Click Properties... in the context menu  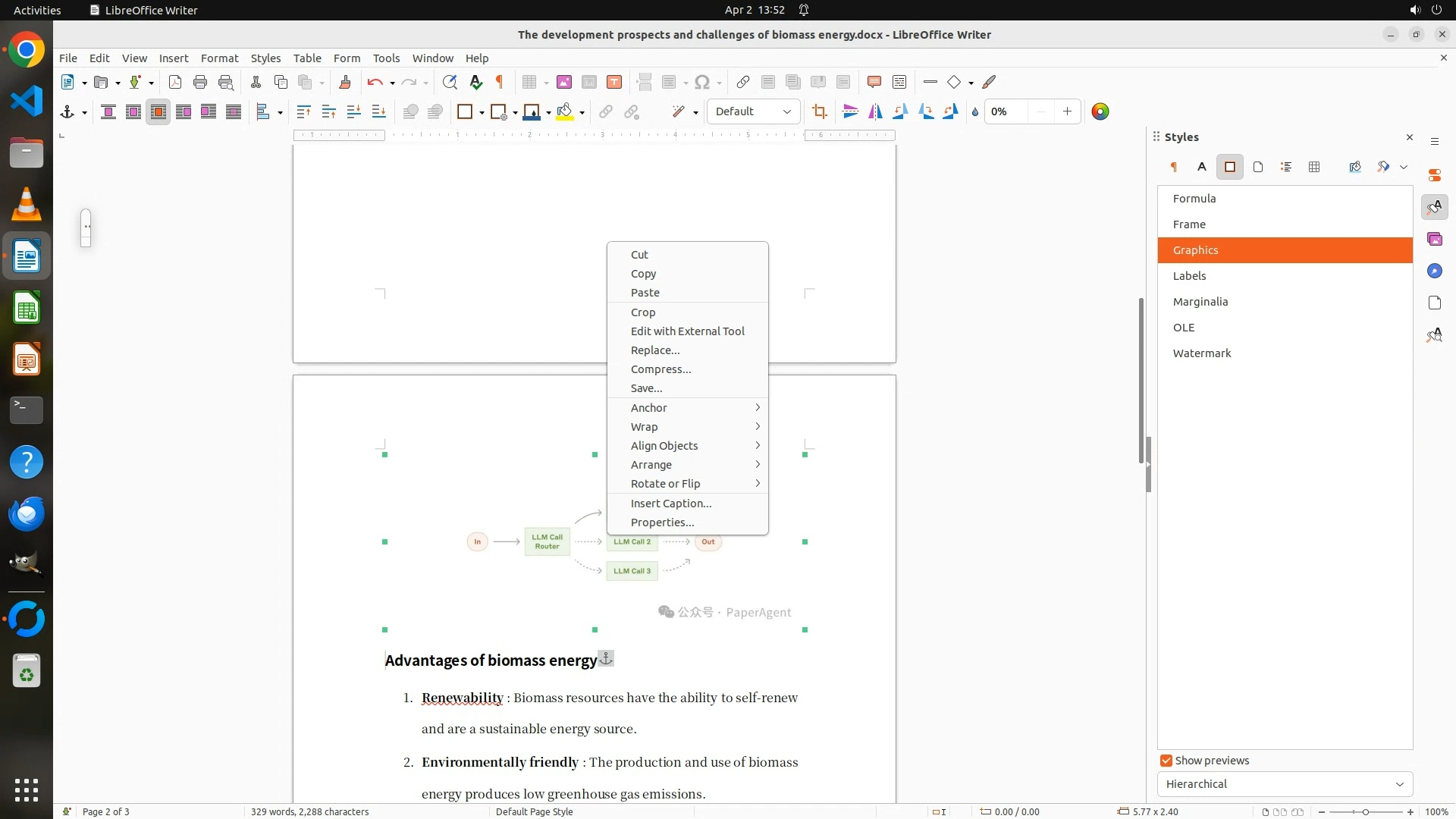click(x=662, y=522)
